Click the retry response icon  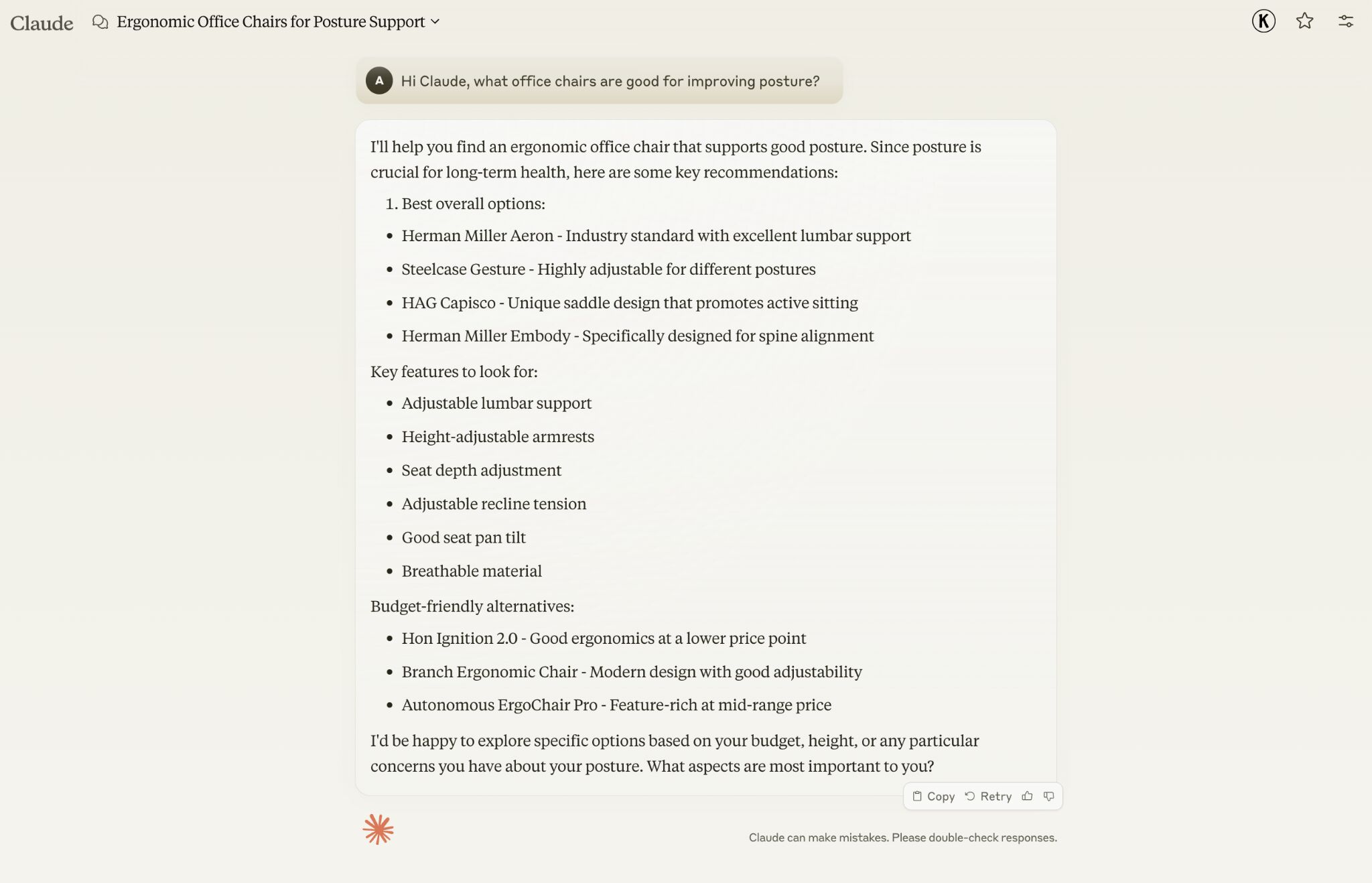(x=969, y=795)
